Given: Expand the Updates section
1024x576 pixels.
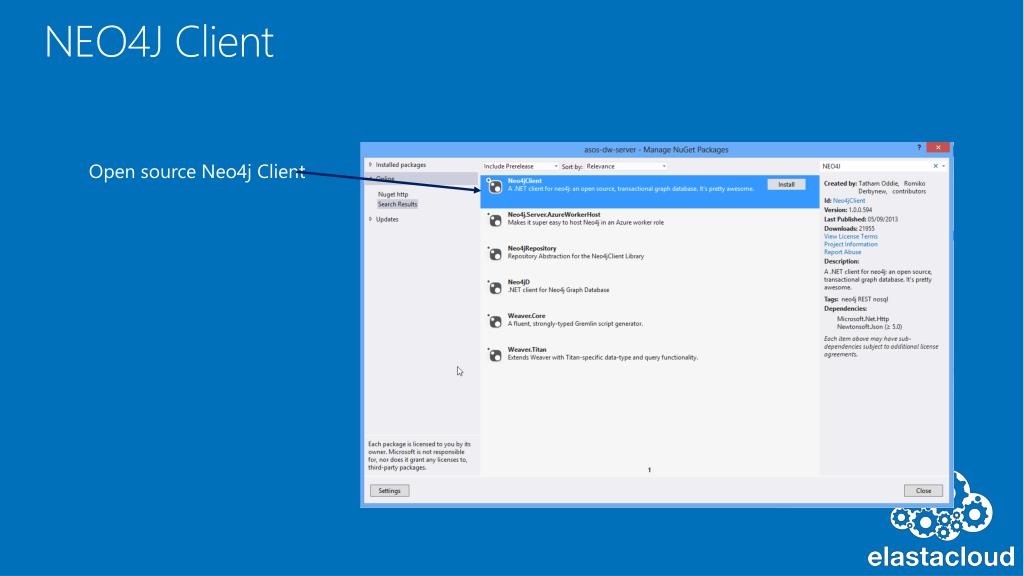Looking at the screenshot, I should pyautogui.click(x=370, y=219).
